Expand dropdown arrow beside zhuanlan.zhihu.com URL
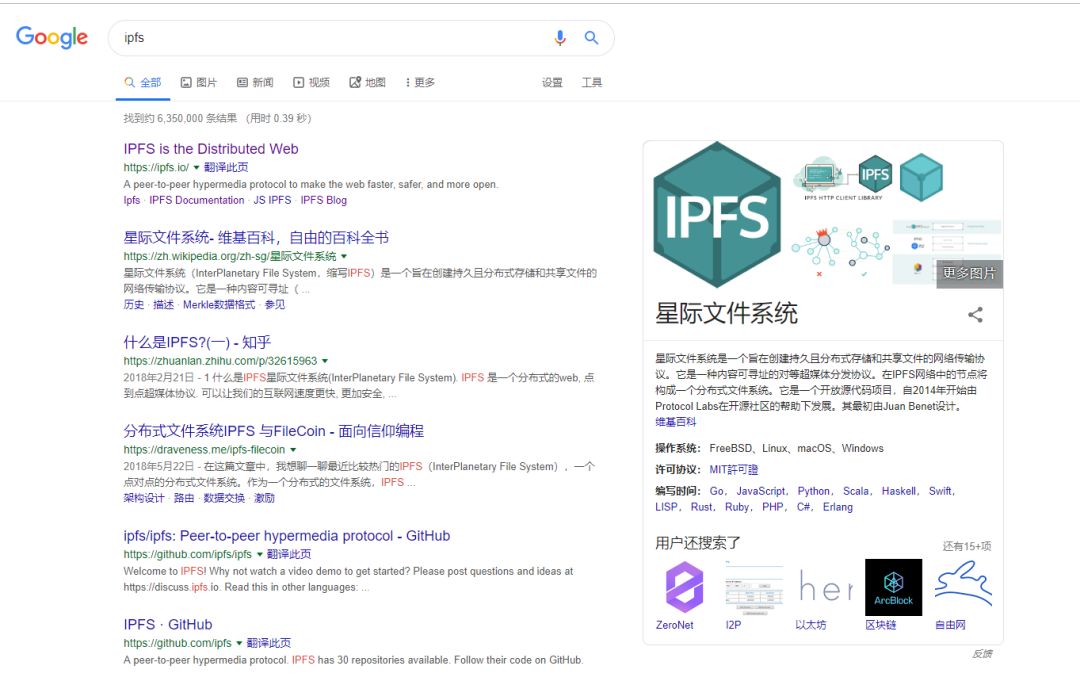Screen dimensions: 1080x681 point(325,361)
